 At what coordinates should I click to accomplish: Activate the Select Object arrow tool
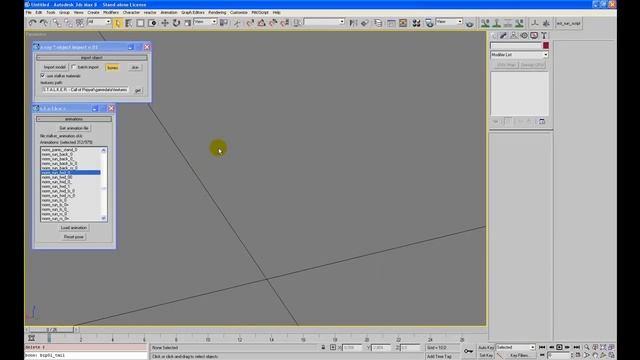click(x=118, y=23)
